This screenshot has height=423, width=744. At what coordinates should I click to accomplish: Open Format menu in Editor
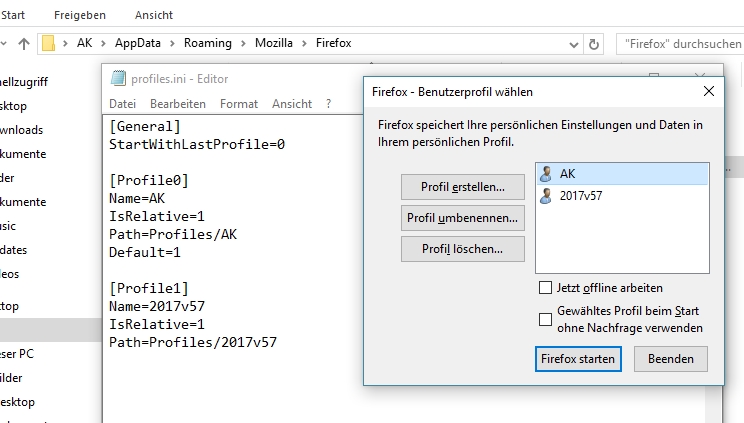tap(239, 104)
